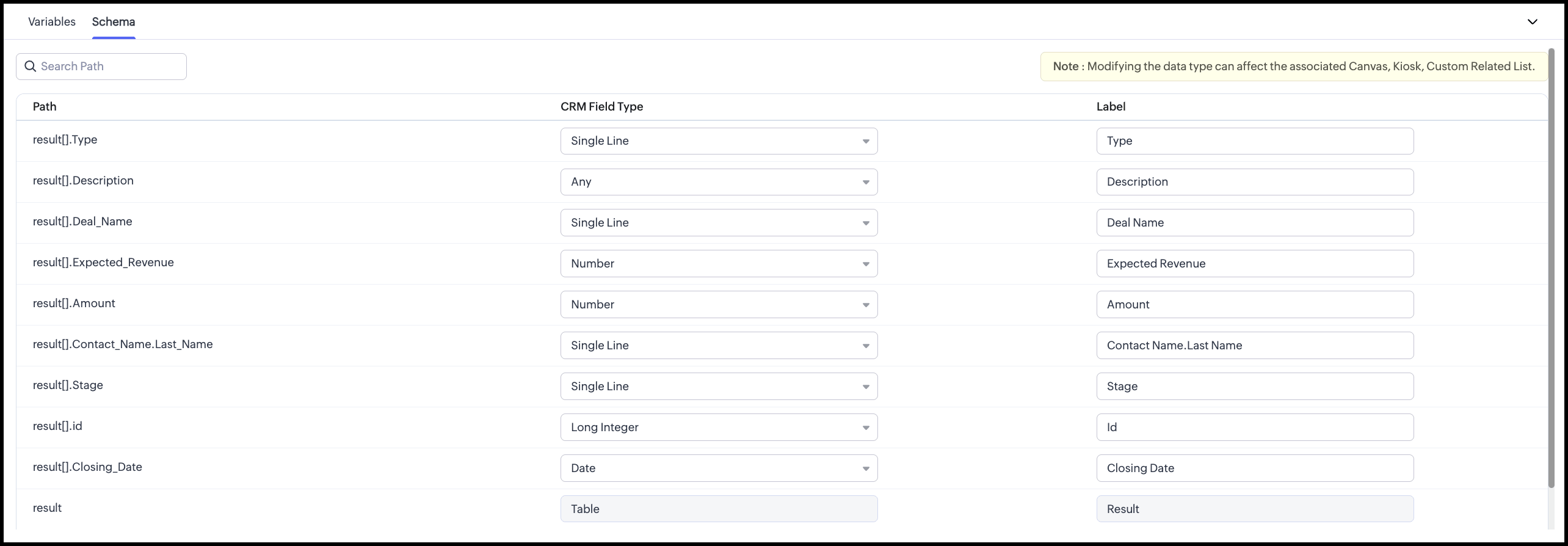Screen dimensions: 1568x546
Task: Focus the Search Path field
Action: pyautogui.click(x=110, y=66)
